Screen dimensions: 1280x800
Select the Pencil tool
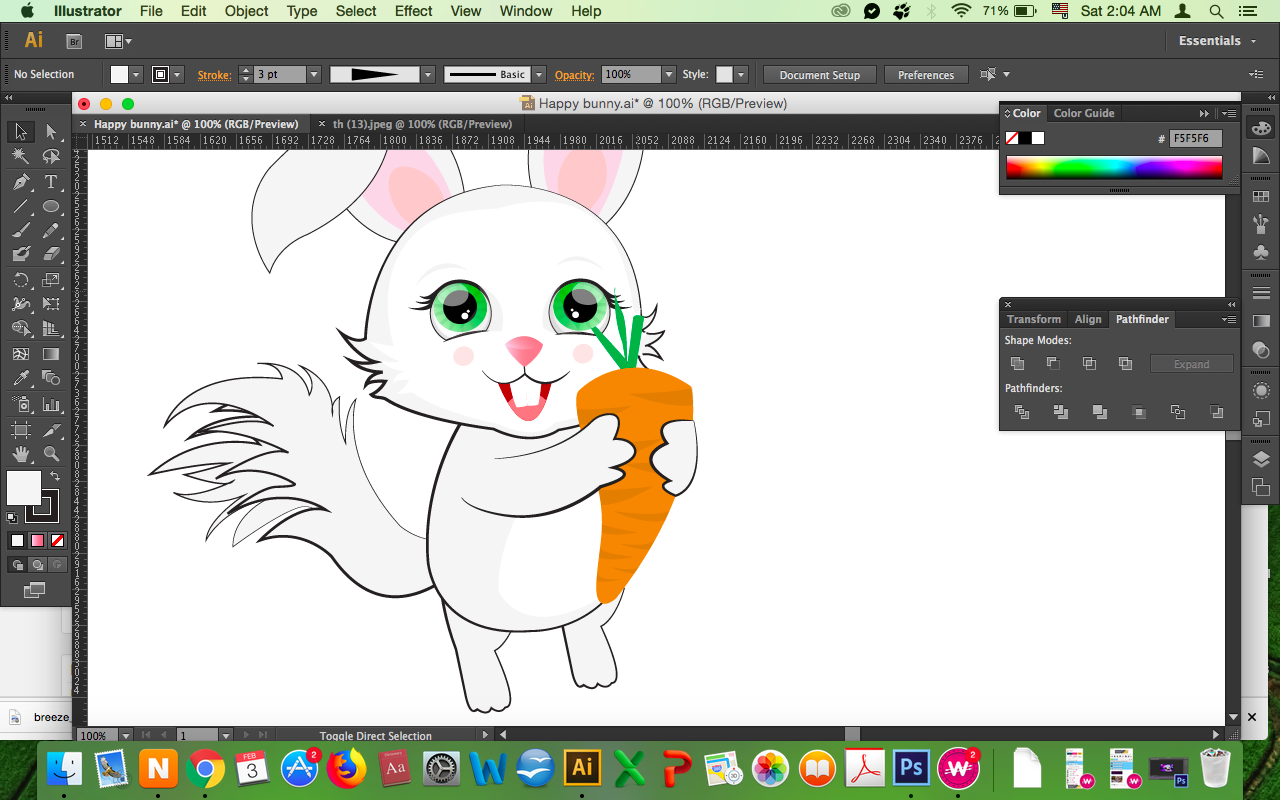[x=51, y=231]
